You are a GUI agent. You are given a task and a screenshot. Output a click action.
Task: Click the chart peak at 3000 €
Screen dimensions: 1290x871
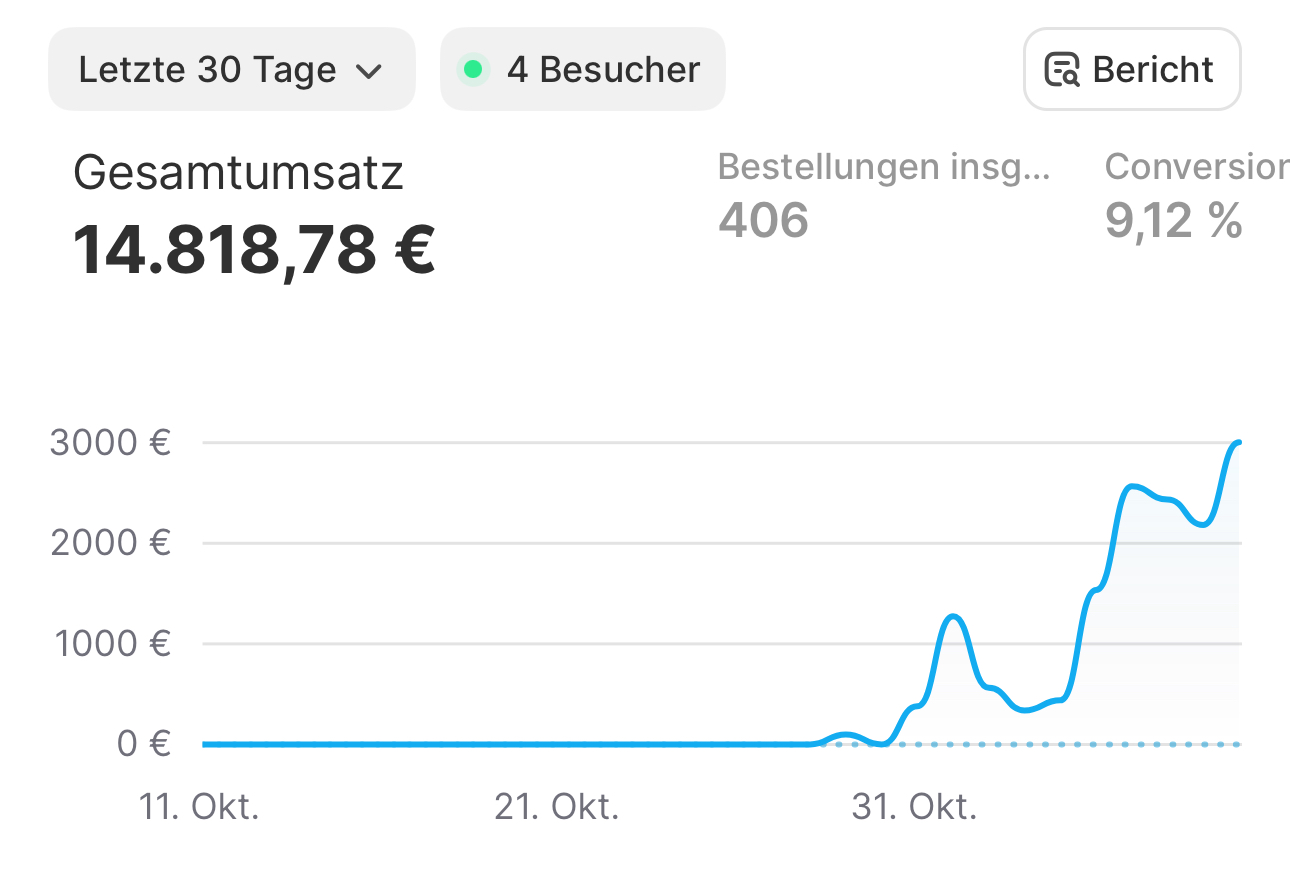click(x=1238, y=442)
